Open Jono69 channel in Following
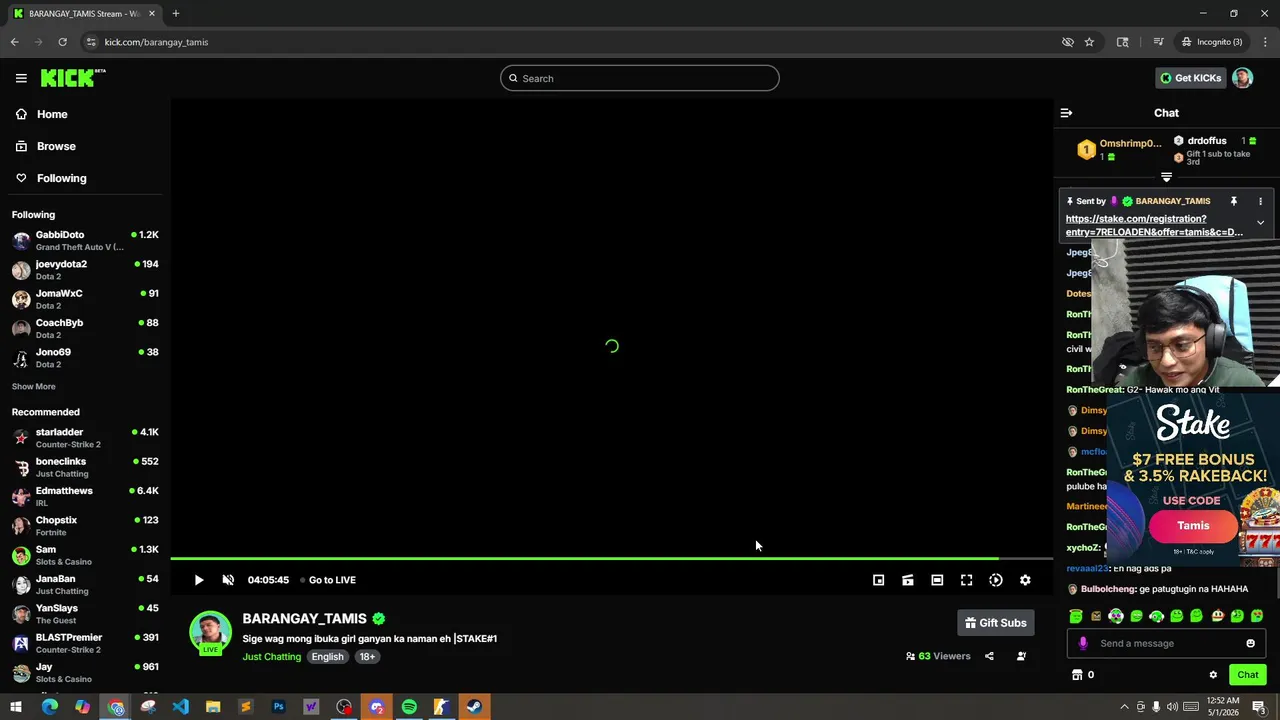This screenshot has width=1280, height=720. tap(85, 358)
